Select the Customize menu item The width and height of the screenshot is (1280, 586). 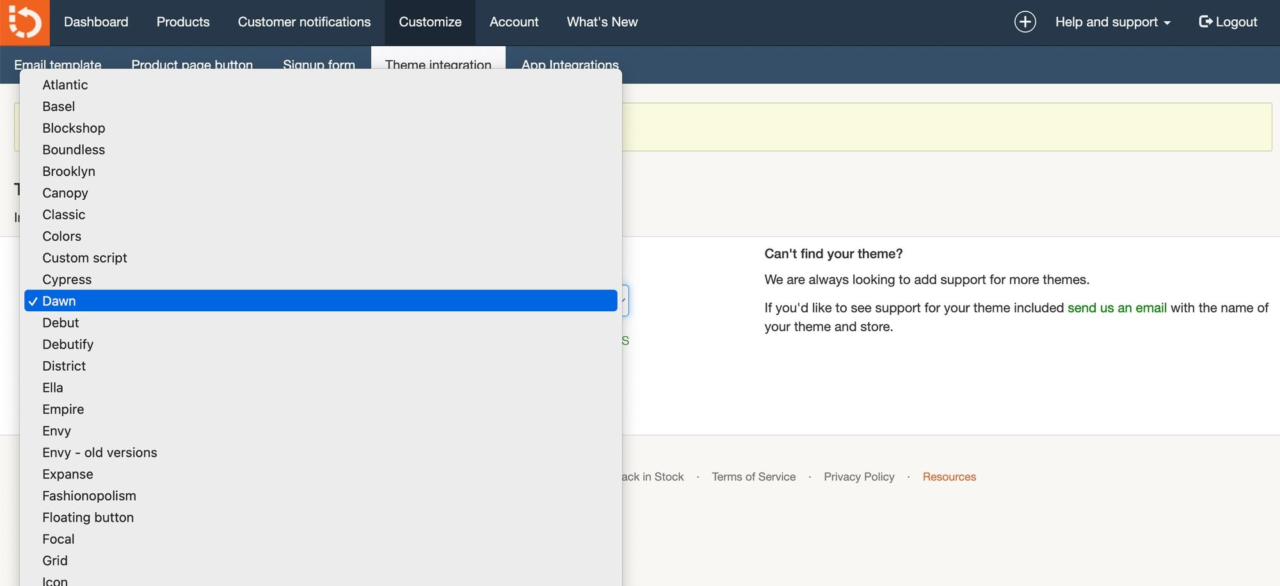(430, 22)
